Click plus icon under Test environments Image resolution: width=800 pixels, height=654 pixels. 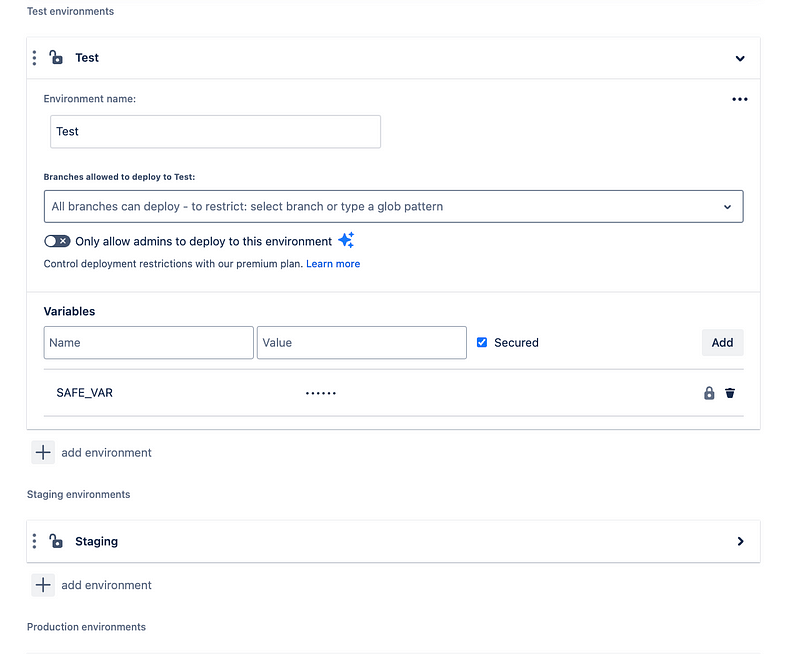click(x=43, y=452)
